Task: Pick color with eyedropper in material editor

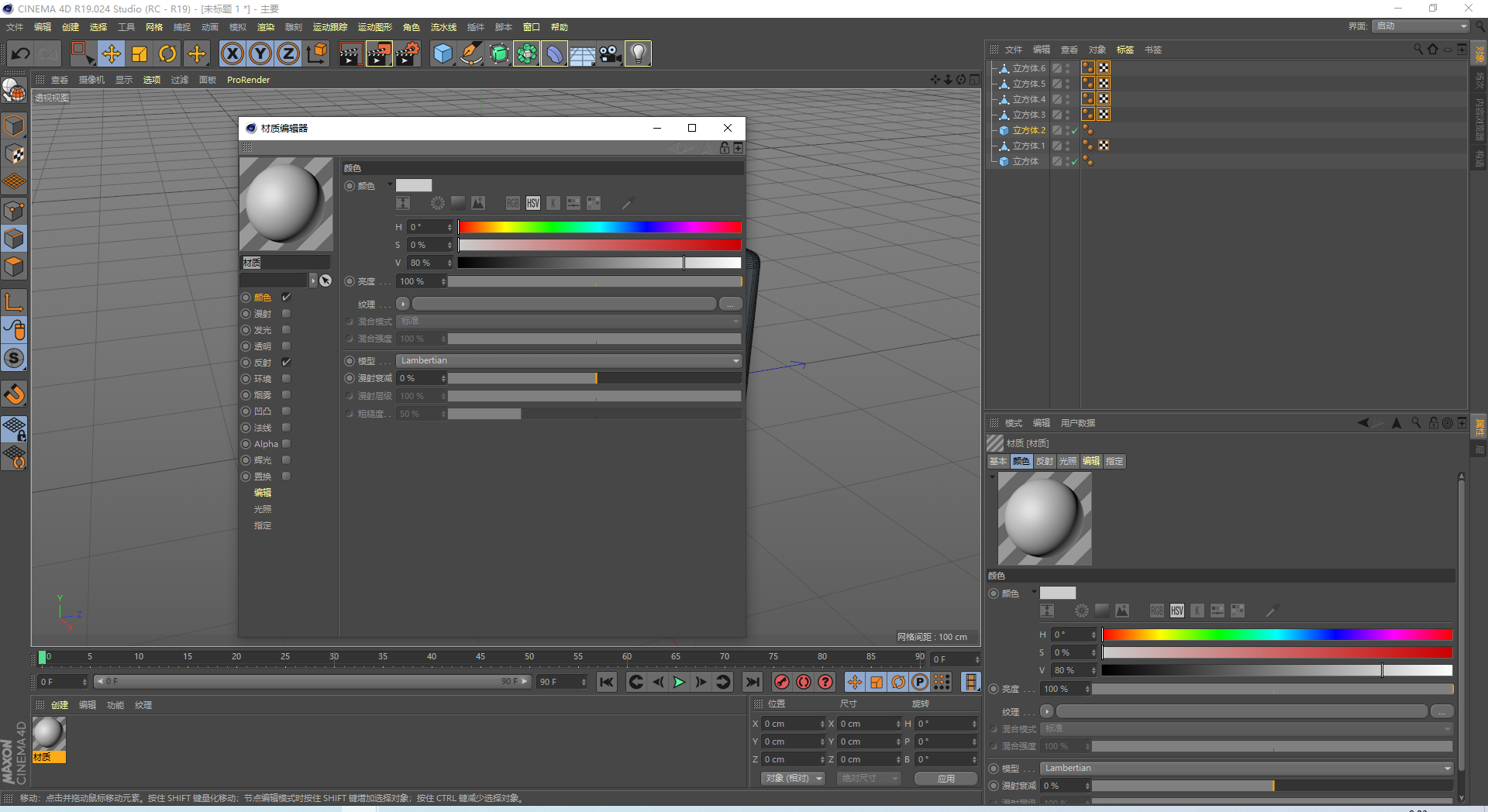Action: (628, 203)
